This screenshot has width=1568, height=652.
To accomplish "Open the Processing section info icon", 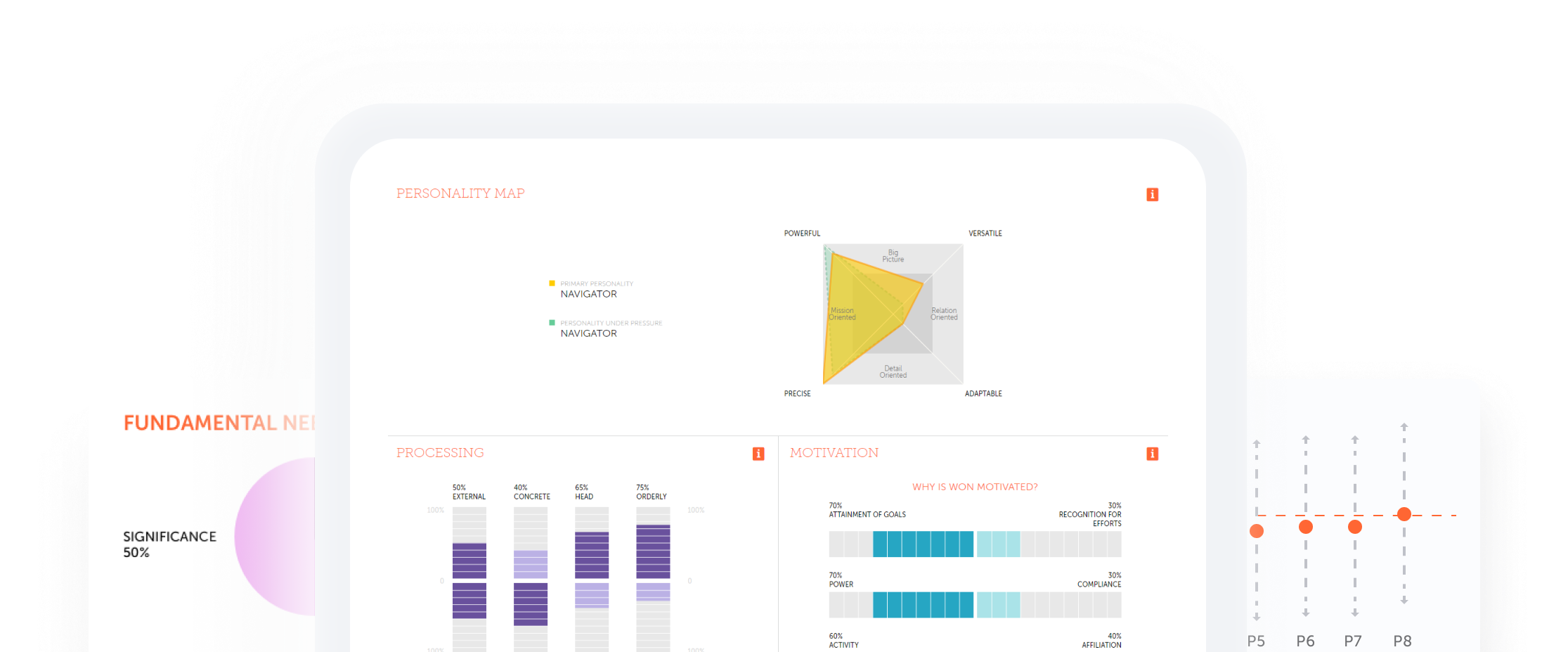I will [758, 454].
